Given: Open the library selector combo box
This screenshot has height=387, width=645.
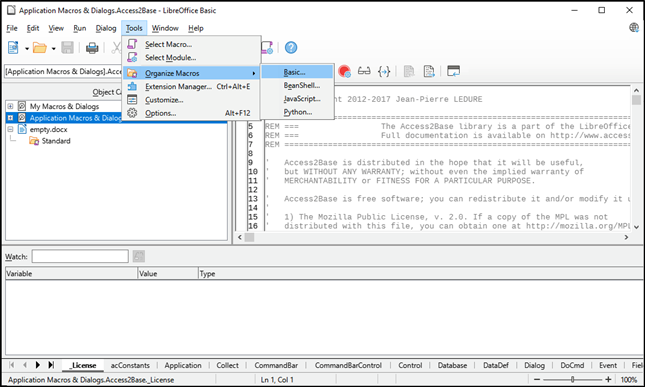Looking at the screenshot, I should 63,72.
